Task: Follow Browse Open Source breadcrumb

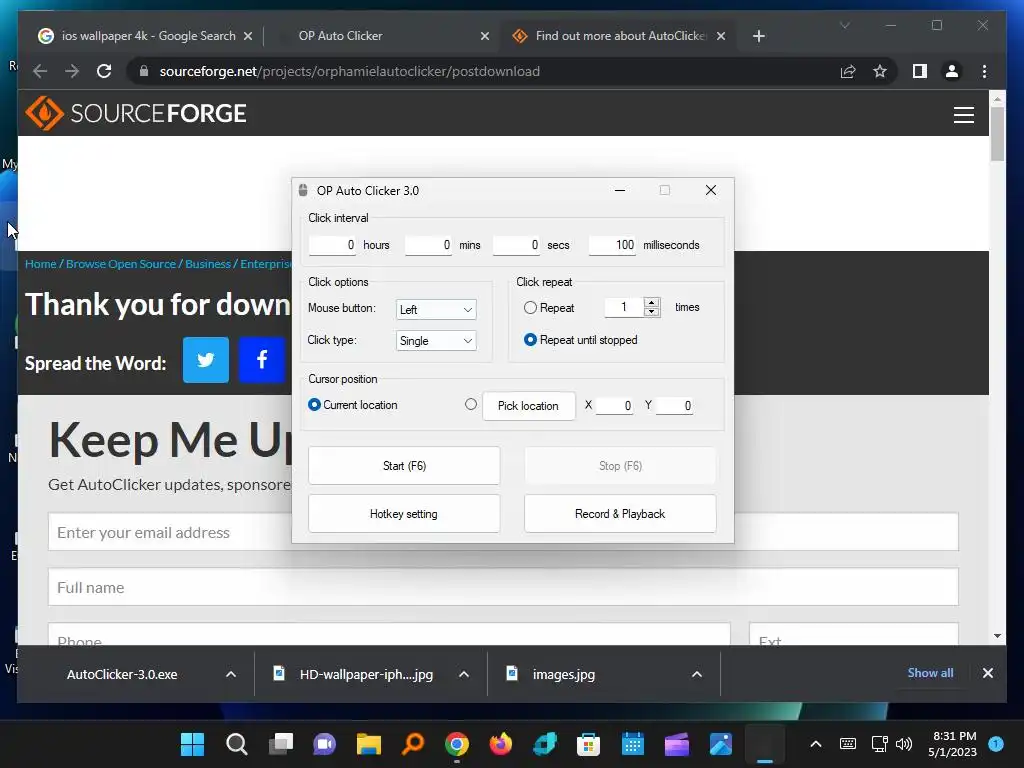Action: pyautogui.click(x=121, y=264)
